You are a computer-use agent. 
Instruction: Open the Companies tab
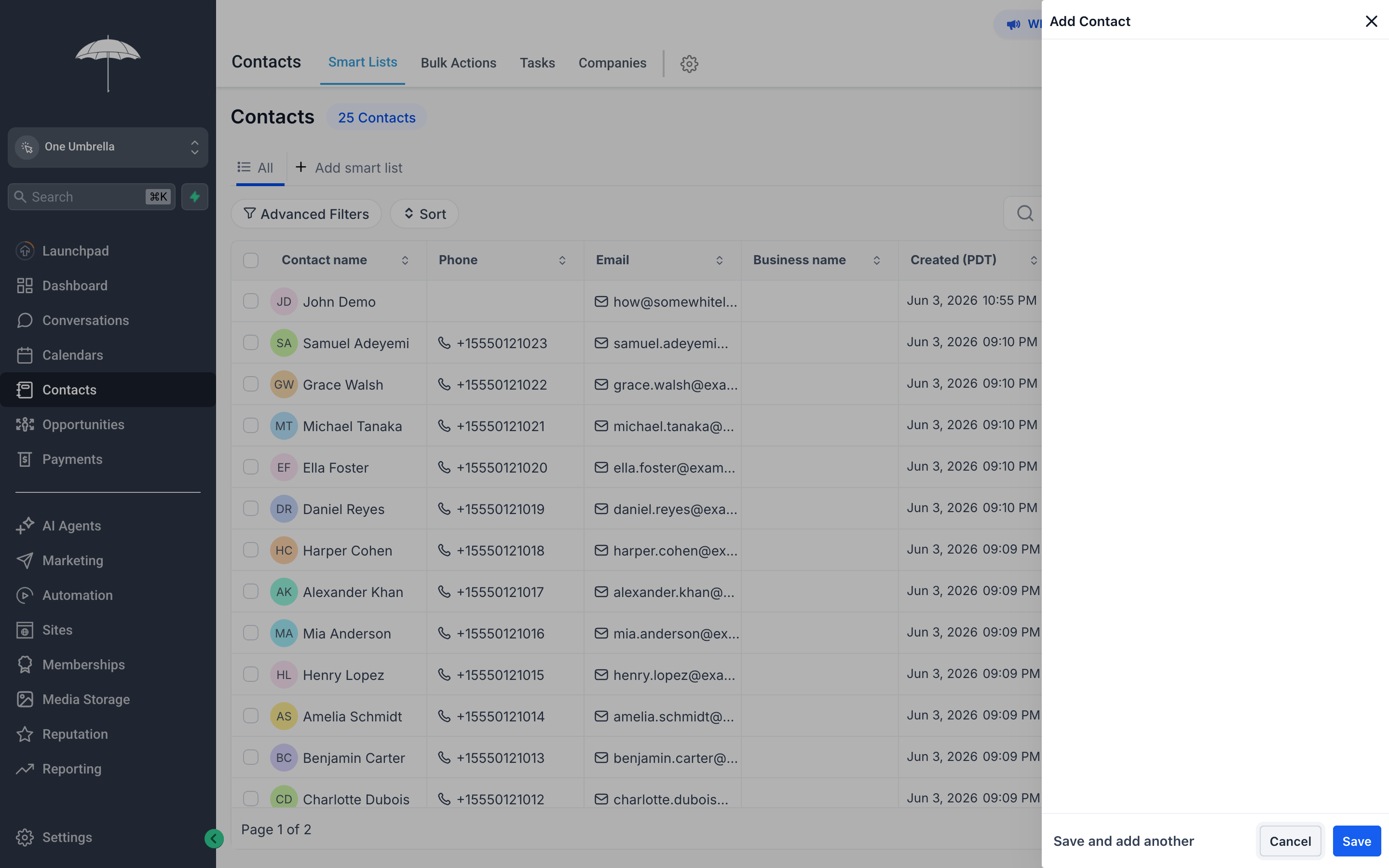612,63
